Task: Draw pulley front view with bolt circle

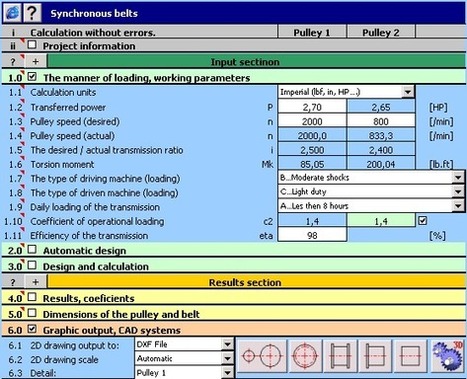Action: coord(304,356)
